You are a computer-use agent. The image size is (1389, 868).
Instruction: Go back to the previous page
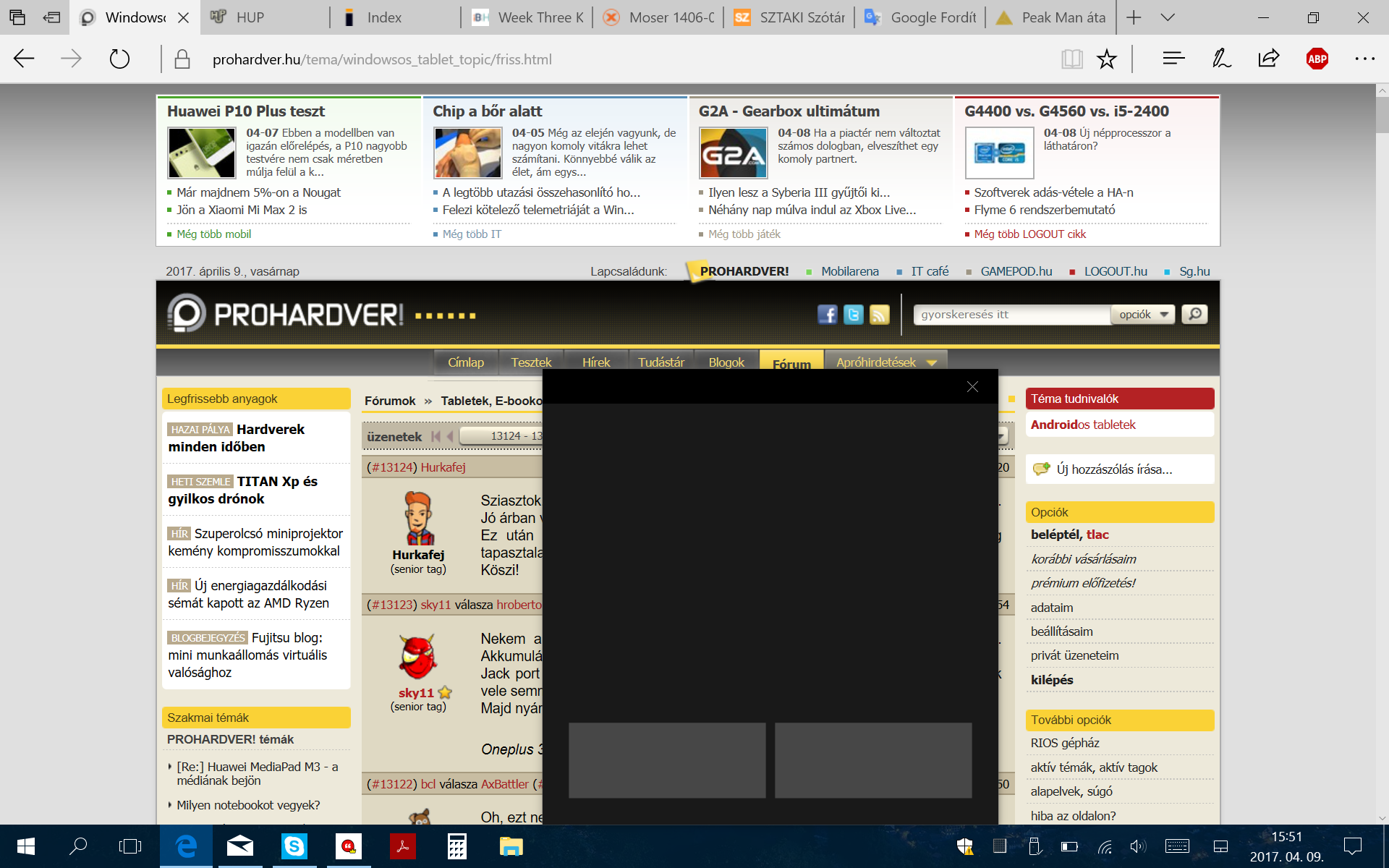click(24, 59)
